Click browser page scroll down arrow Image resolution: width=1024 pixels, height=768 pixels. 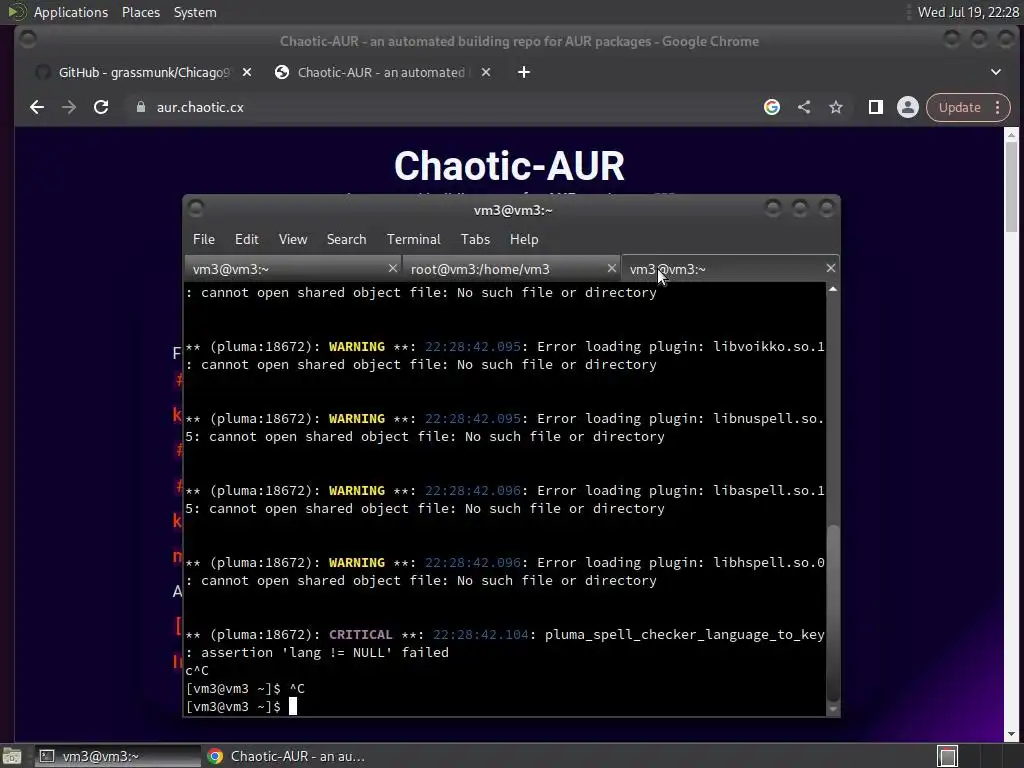(x=1011, y=733)
